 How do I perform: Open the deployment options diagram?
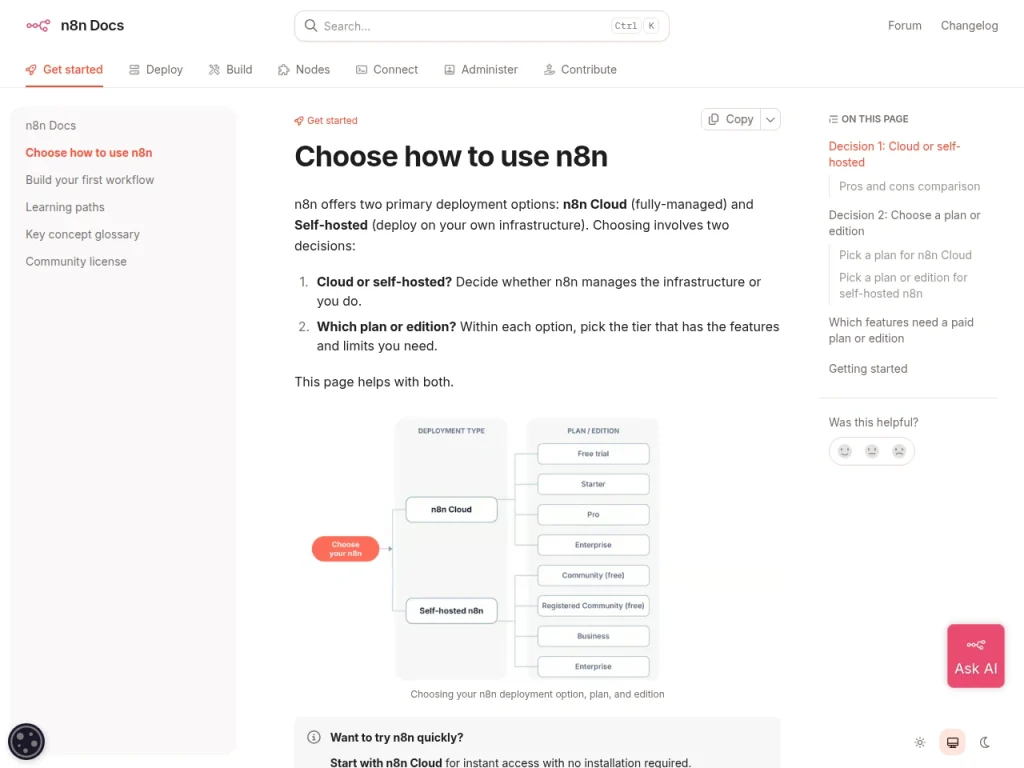(x=483, y=549)
